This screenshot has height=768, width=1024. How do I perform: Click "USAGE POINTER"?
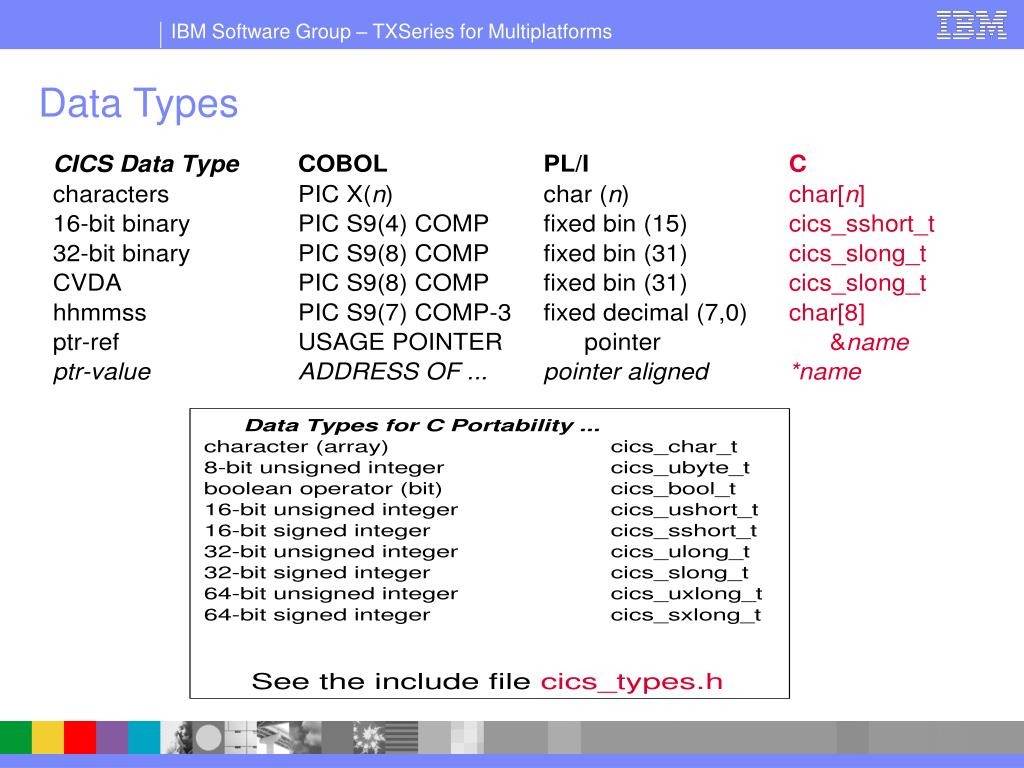[x=400, y=342]
